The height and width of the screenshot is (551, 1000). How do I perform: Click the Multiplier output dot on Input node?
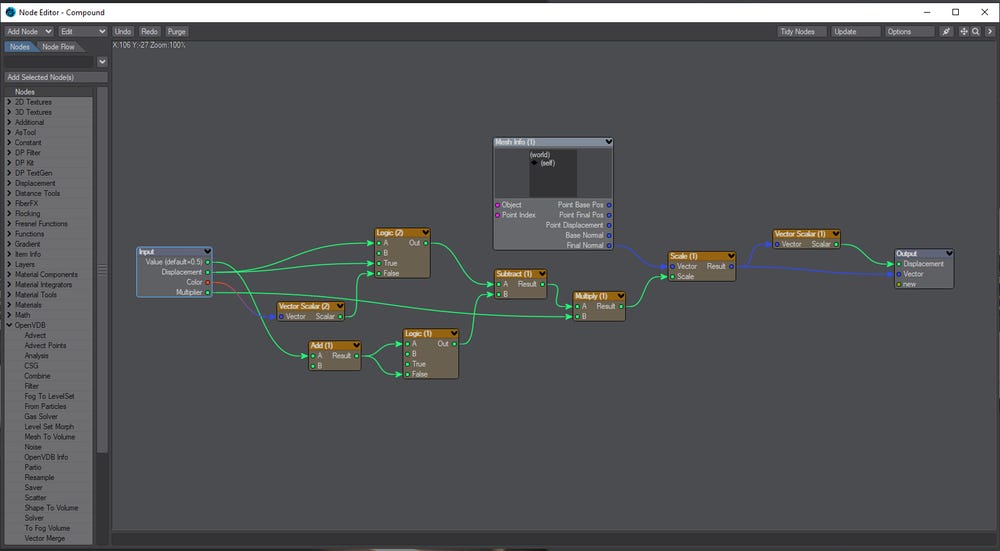click(x=208, y=293)
